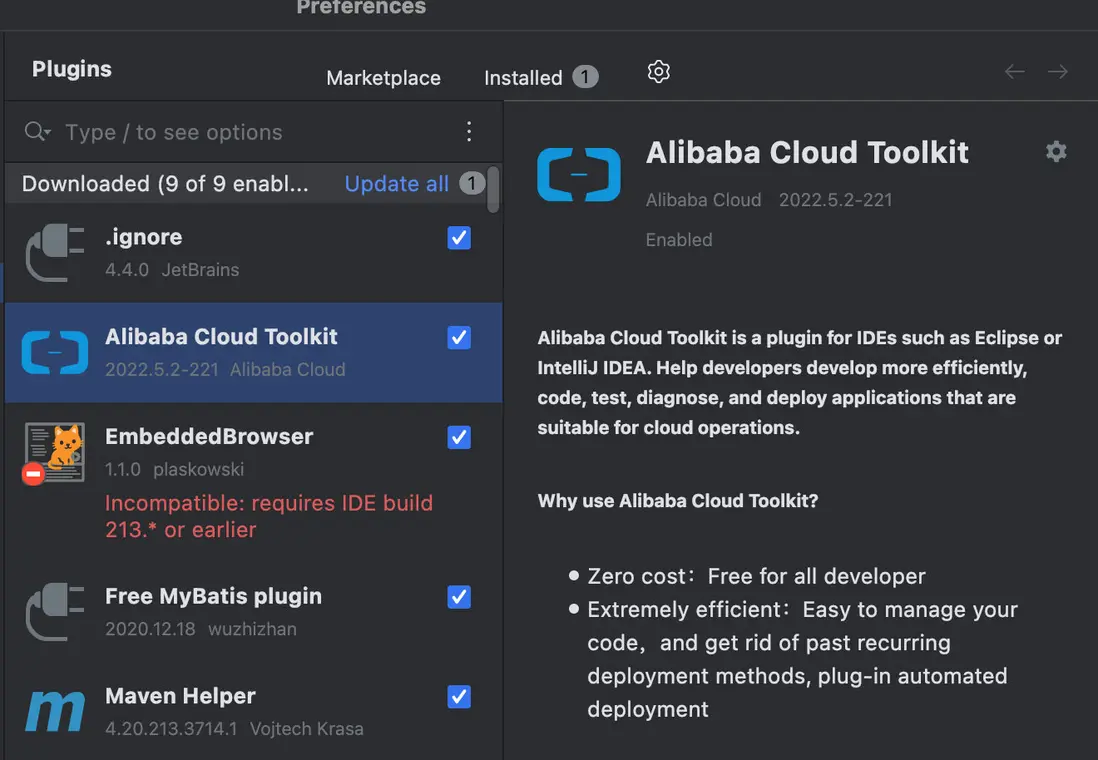
Task: Click the EmbeddedBrowser cat plugin icon
Action: [x=55, y=453]
